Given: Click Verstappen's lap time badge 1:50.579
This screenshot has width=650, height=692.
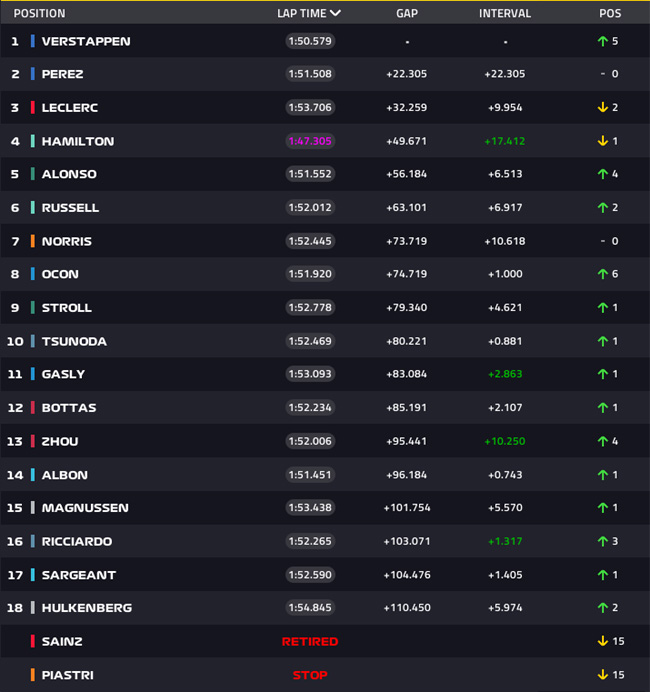Looking at the screenshot, I should click(x=310, y=41).
